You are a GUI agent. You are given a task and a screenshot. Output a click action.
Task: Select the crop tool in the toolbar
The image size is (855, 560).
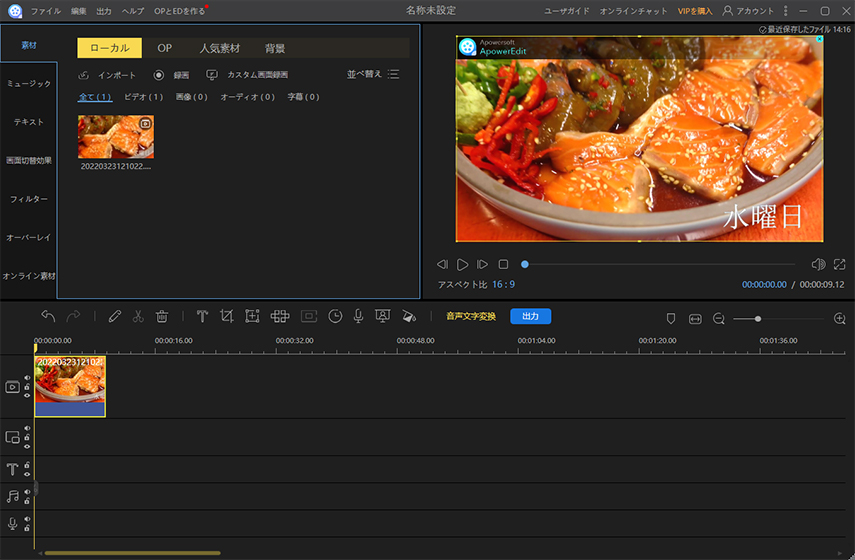coord(227,316)
